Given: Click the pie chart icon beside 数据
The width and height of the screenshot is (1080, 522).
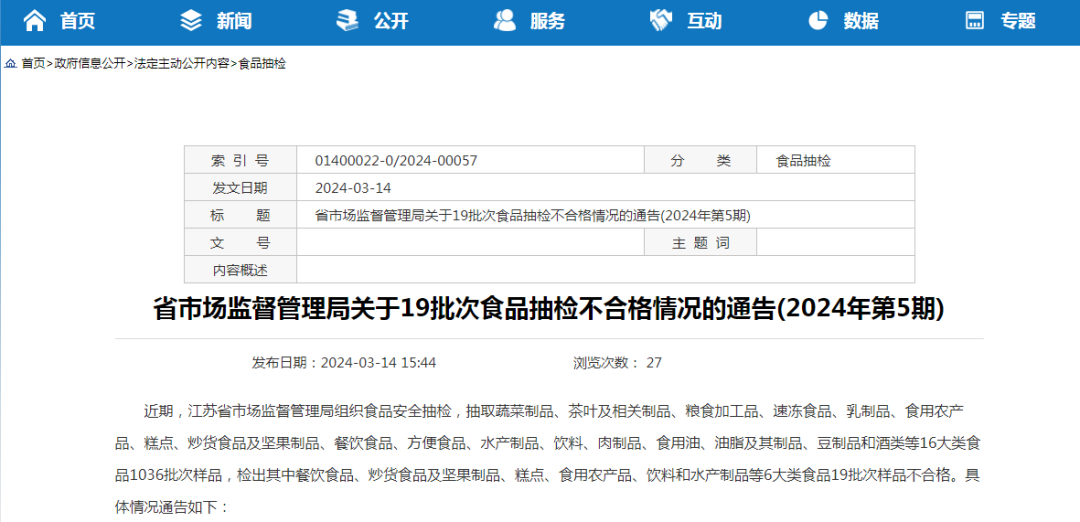Looking at the screenshot, I should tap(818, 21).
